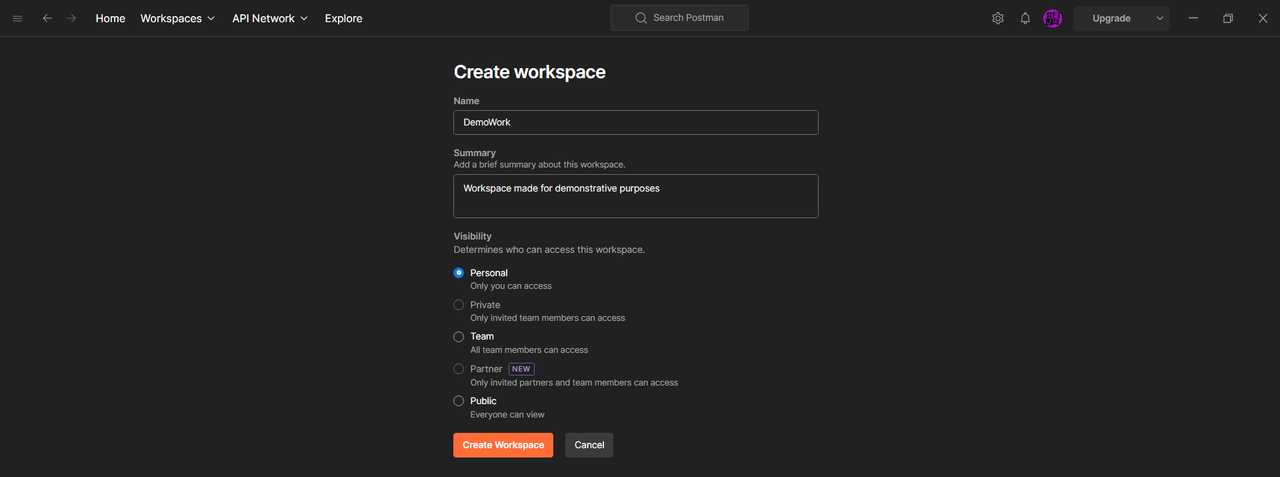Go back with the left arrow
The height and width of the screenshot is (477, 1280).
47,18
